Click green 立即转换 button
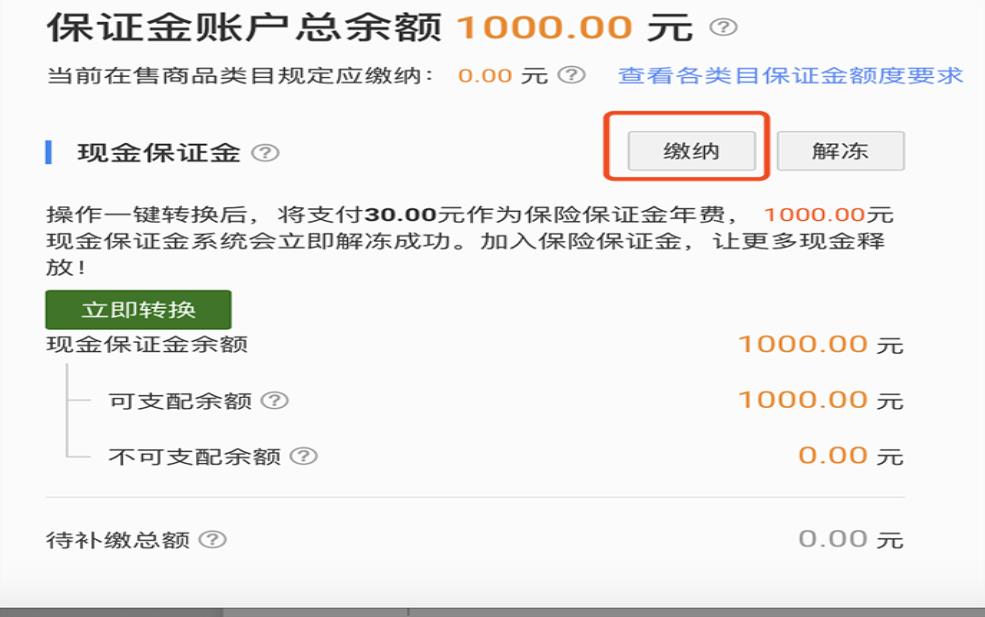Screen dimensions: 985x617 click(x=138, y=310)
